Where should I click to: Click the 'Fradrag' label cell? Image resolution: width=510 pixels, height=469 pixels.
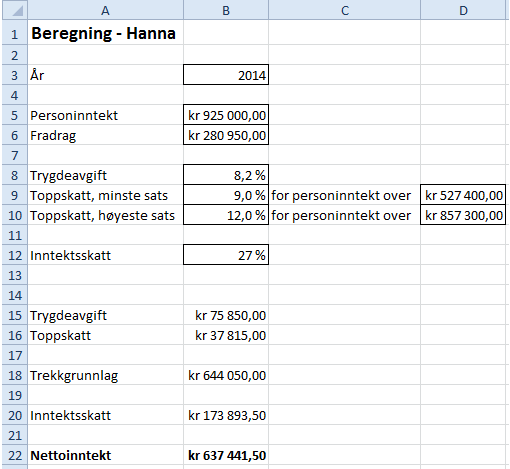(105, 135)
